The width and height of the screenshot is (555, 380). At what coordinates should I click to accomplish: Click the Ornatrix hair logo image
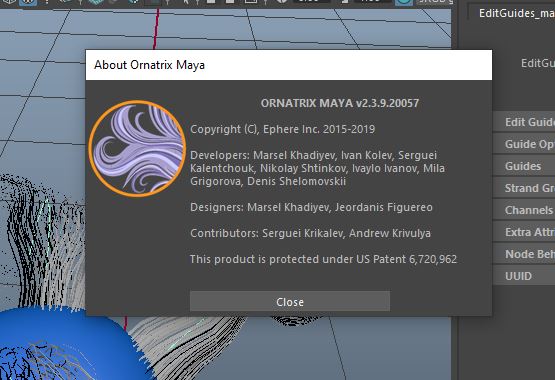click(137, 148)
